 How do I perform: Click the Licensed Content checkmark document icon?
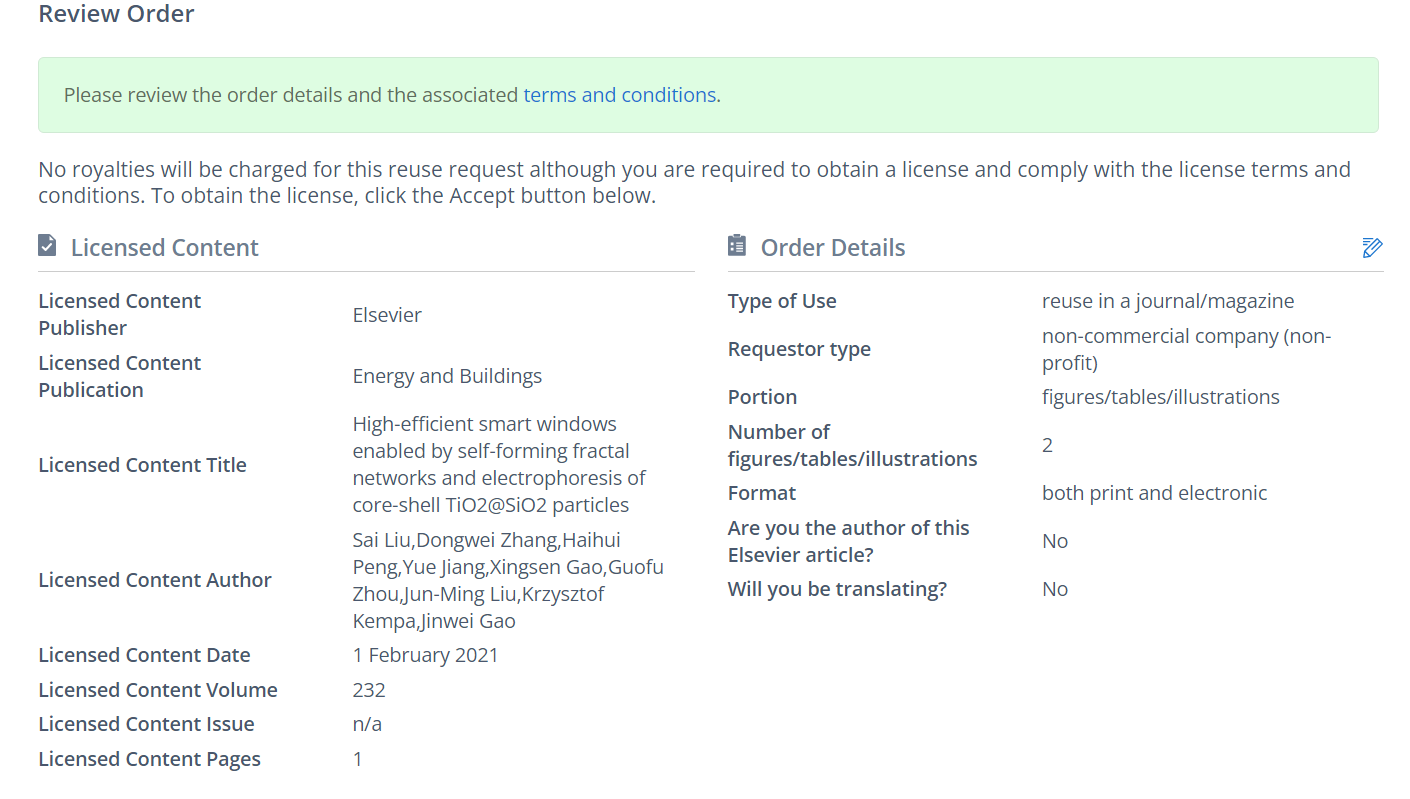tap(47, 245)
